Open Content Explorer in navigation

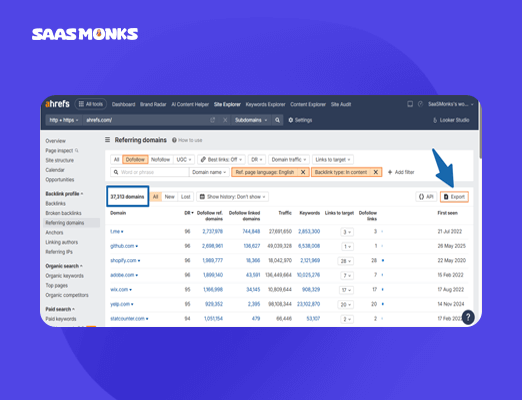coord(308,104)
